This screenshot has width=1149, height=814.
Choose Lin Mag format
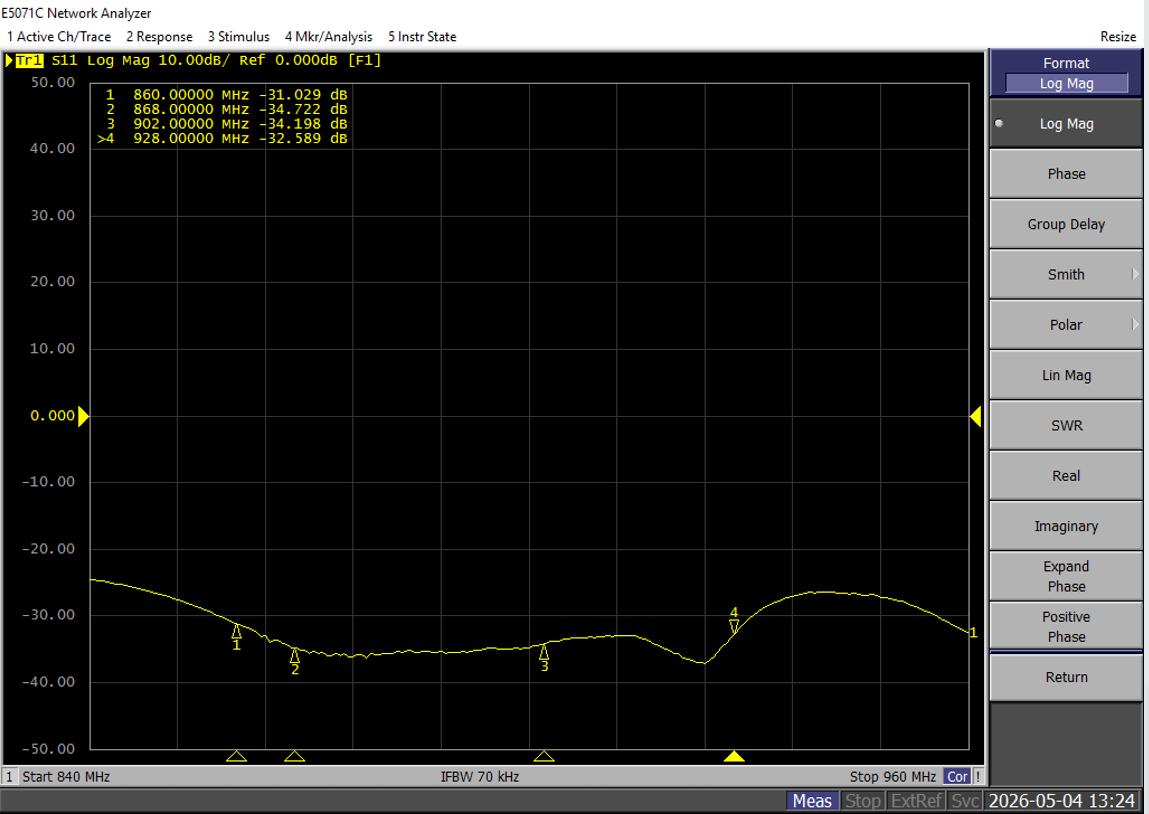(1066, 375)
